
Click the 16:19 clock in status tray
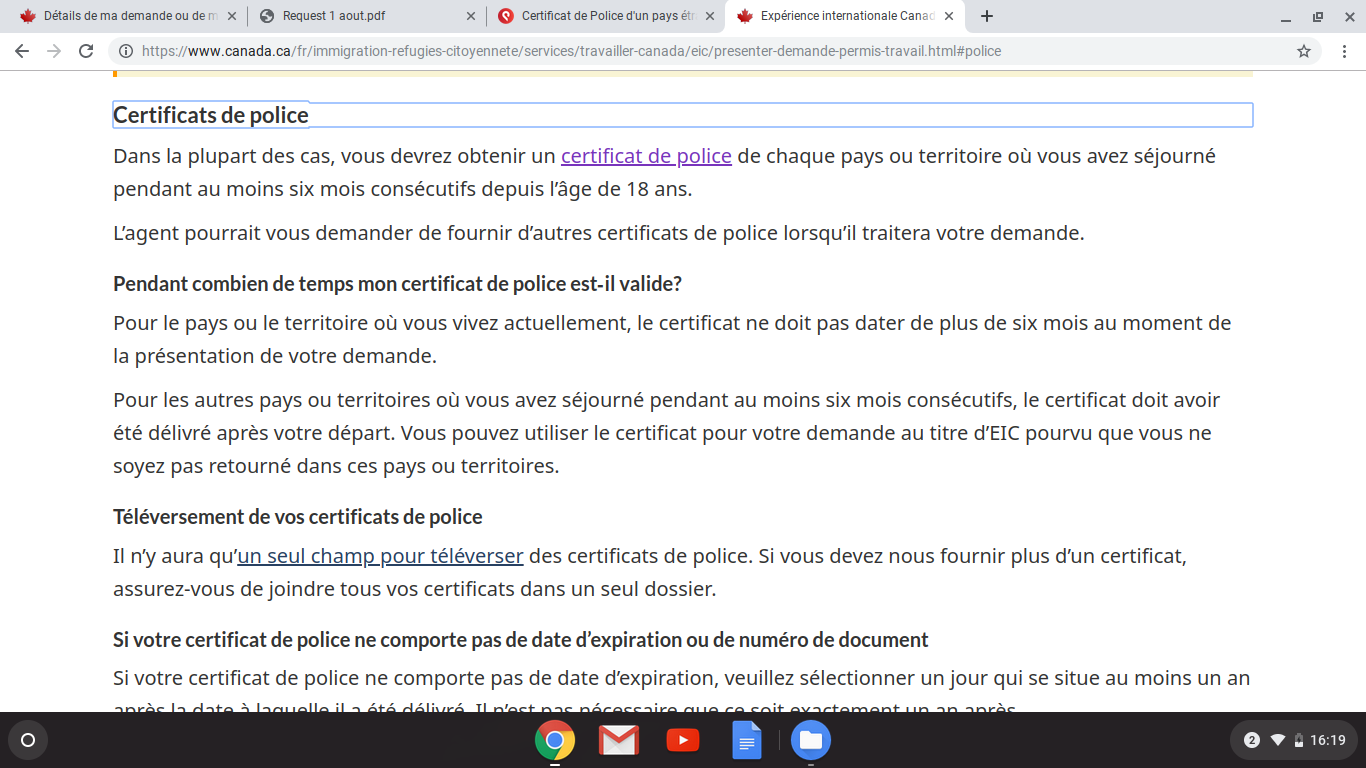tap(1328, 741)
